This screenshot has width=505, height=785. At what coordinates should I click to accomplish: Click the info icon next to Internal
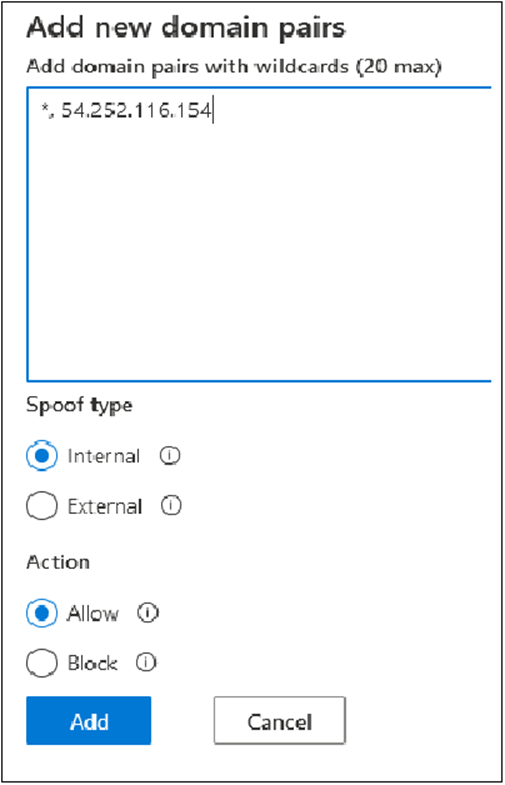pyautogui.click(x=170, y=456)
